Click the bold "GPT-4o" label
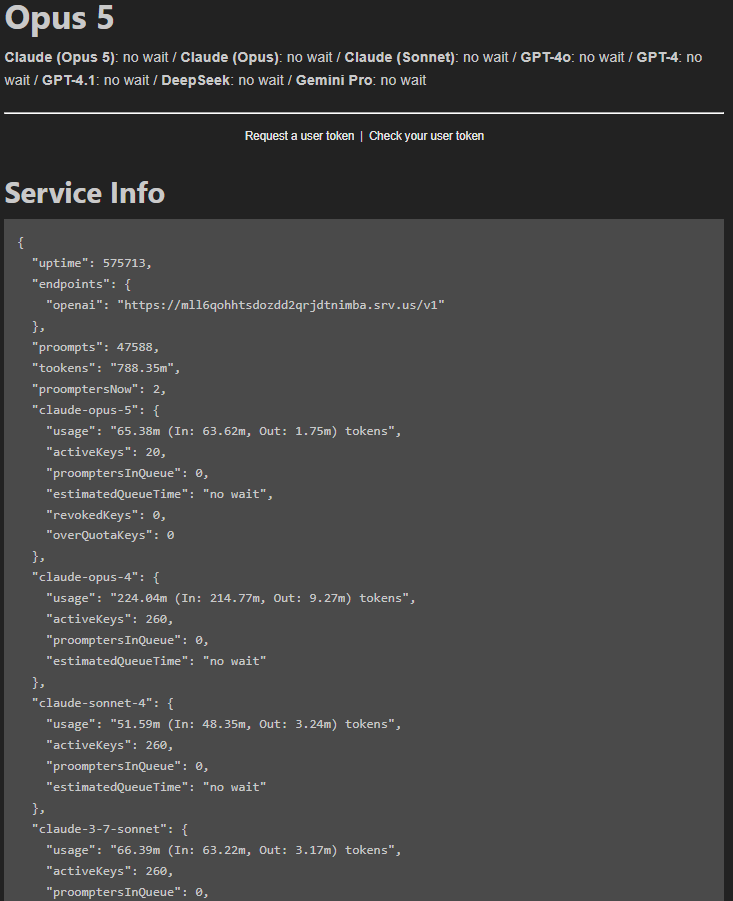 pyautogui.click(x=545, y=58)
